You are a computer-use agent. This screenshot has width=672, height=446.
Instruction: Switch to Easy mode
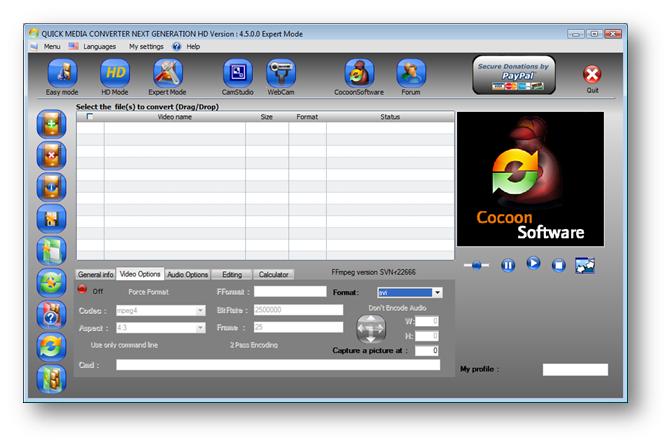(x=62, y=73)
